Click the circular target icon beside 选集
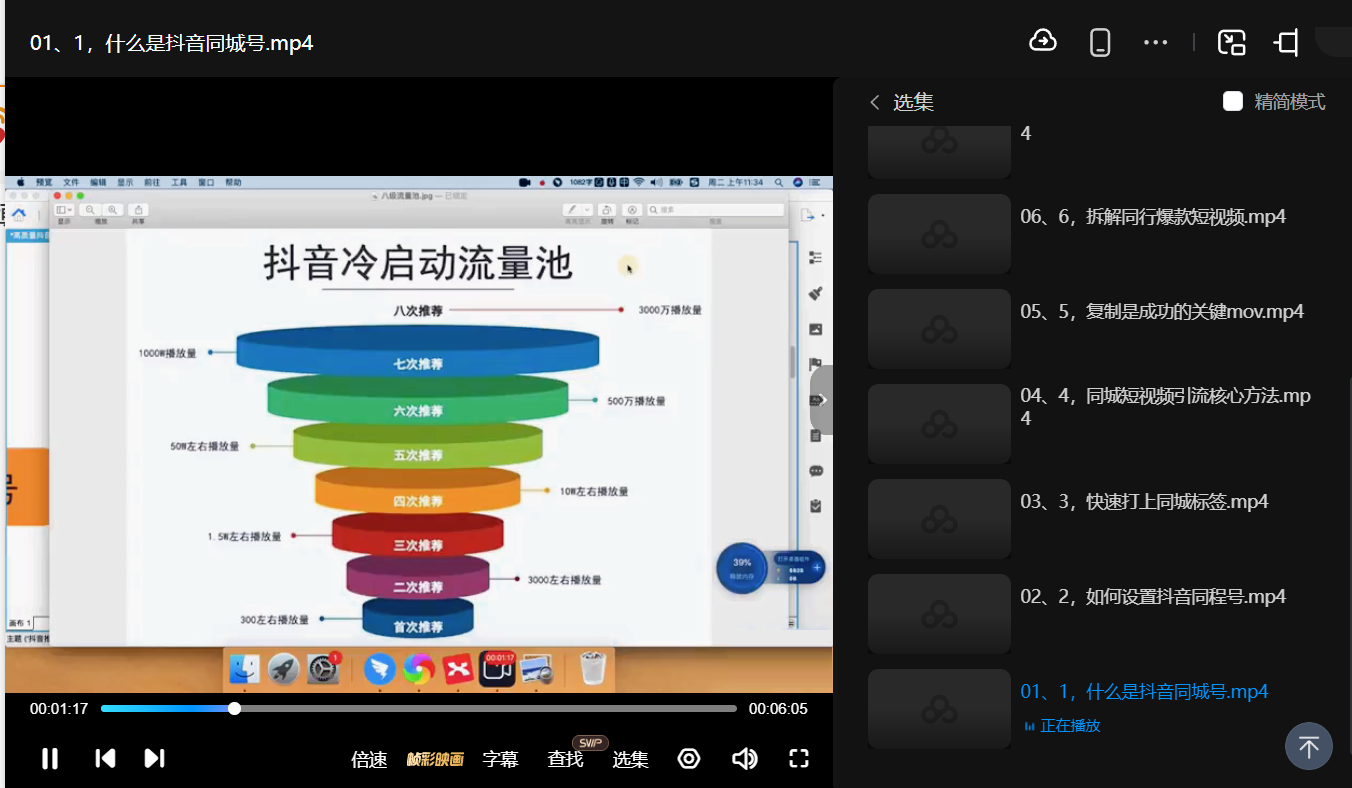1352x788 pixels. point(688,759)
